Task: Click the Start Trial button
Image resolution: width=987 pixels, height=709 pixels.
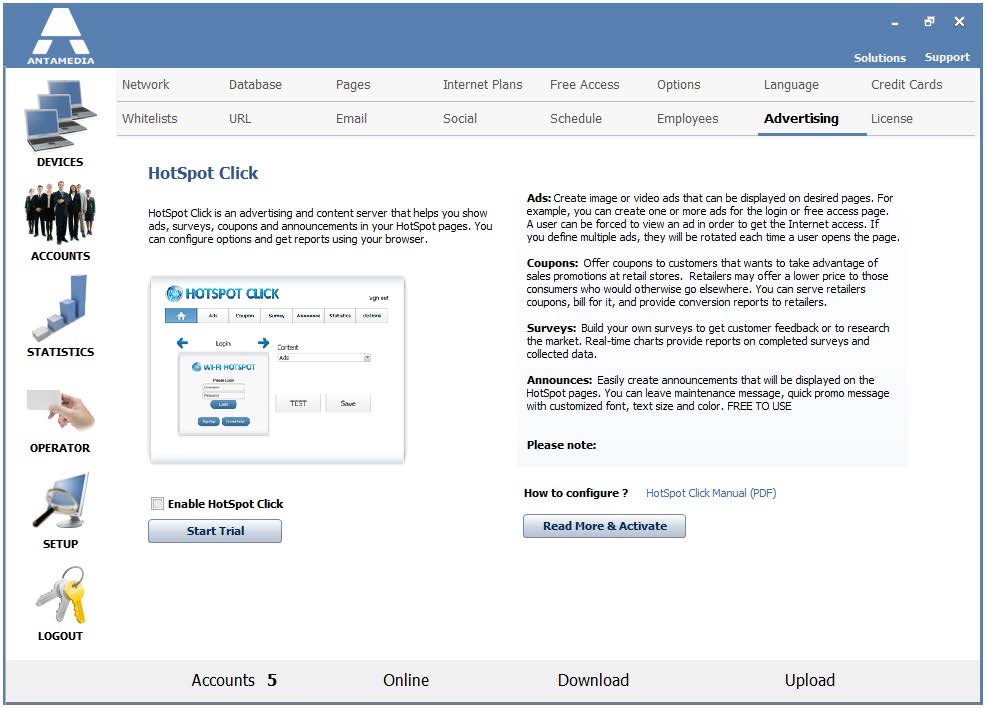Action: pyautogui.click(x=215, y=531)
